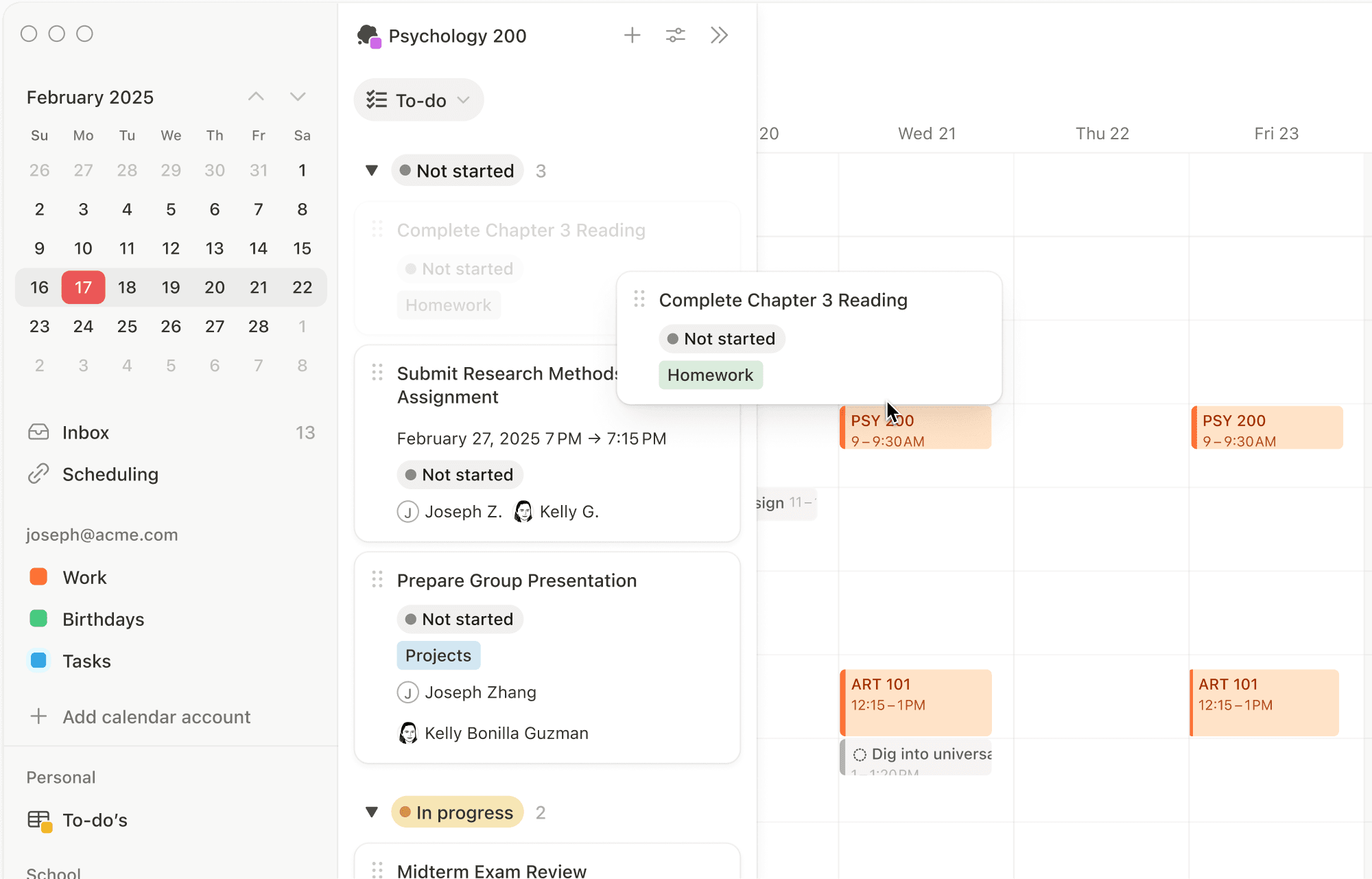The image size is (1372, 879).
Task: Go to next month in mini calendar
Action: [297, 97]
